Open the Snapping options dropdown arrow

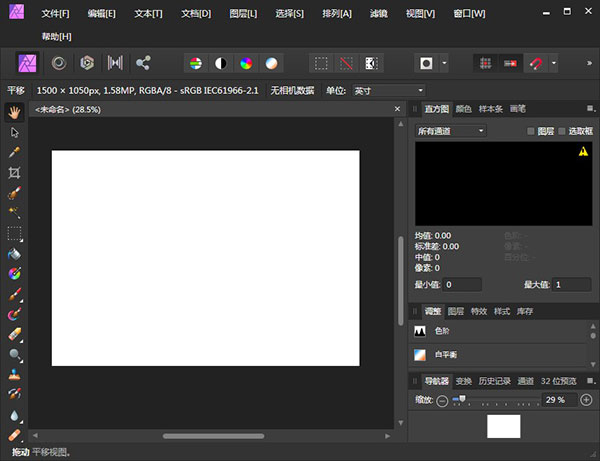[x=554, y=64]
